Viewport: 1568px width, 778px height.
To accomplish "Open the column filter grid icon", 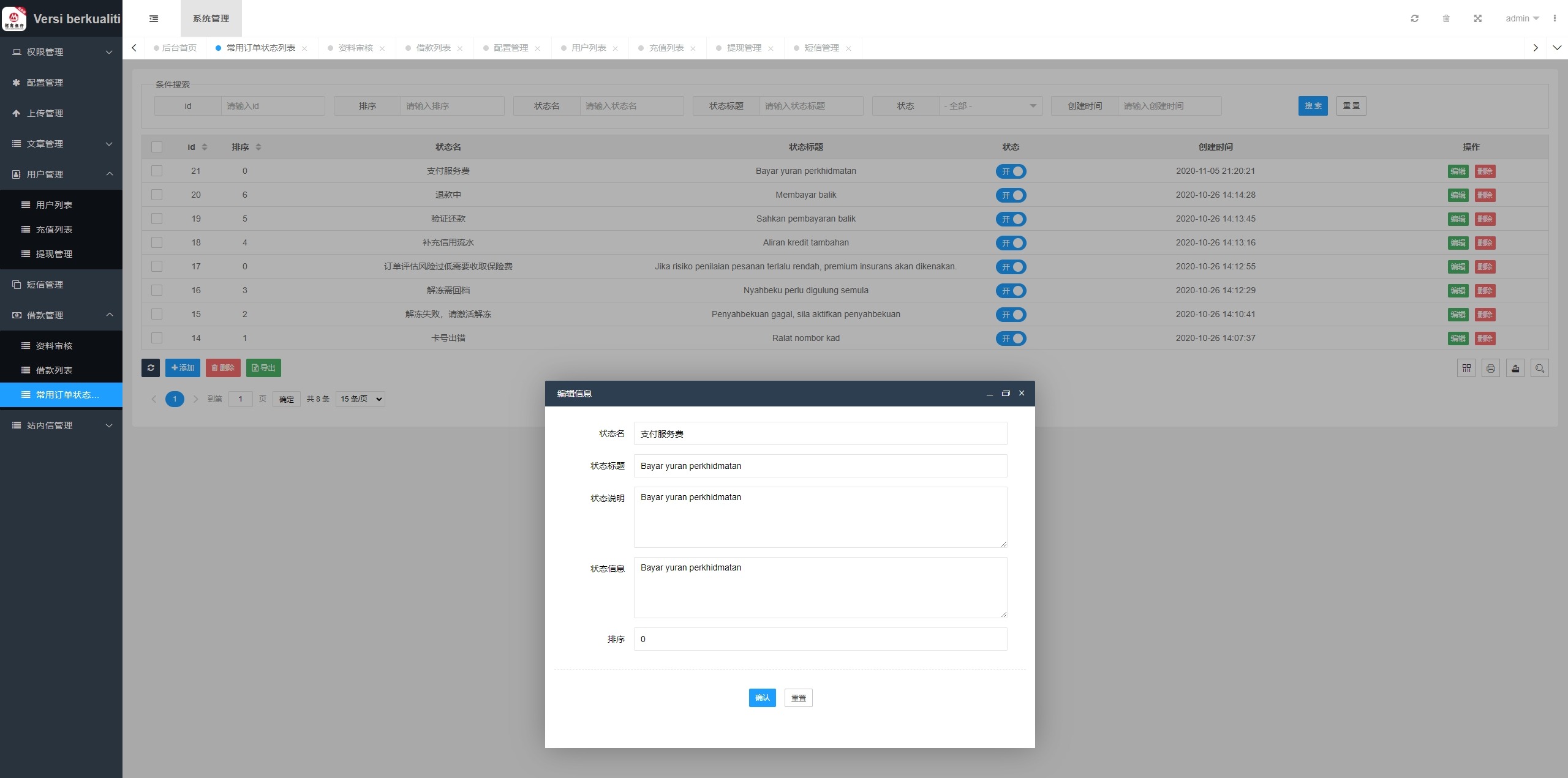I will (1466, 368).
